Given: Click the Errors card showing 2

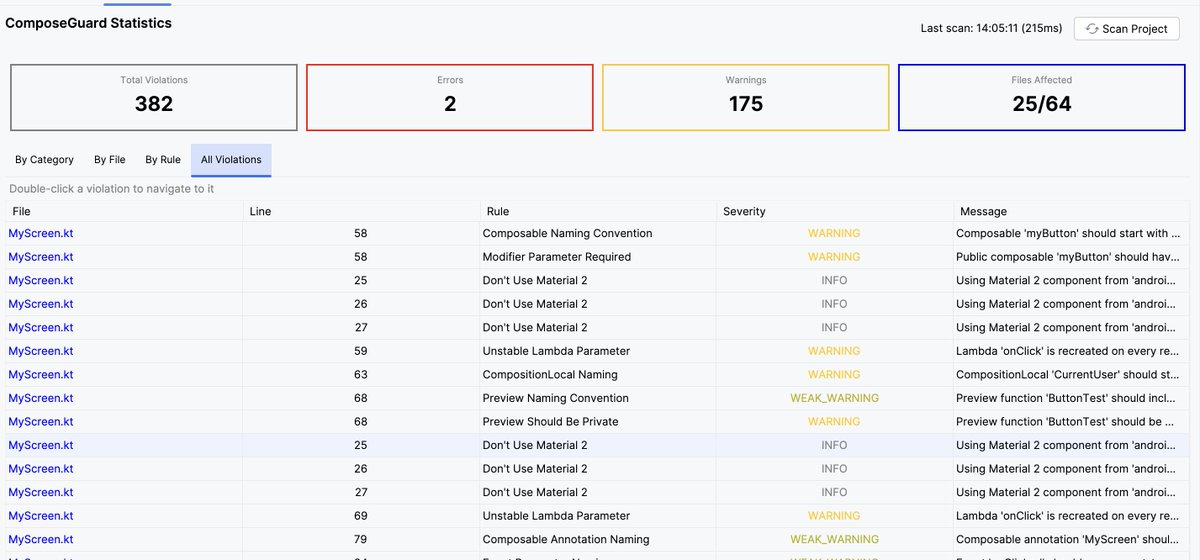Looking at the screenshot, I should click(x=450, y=97).
